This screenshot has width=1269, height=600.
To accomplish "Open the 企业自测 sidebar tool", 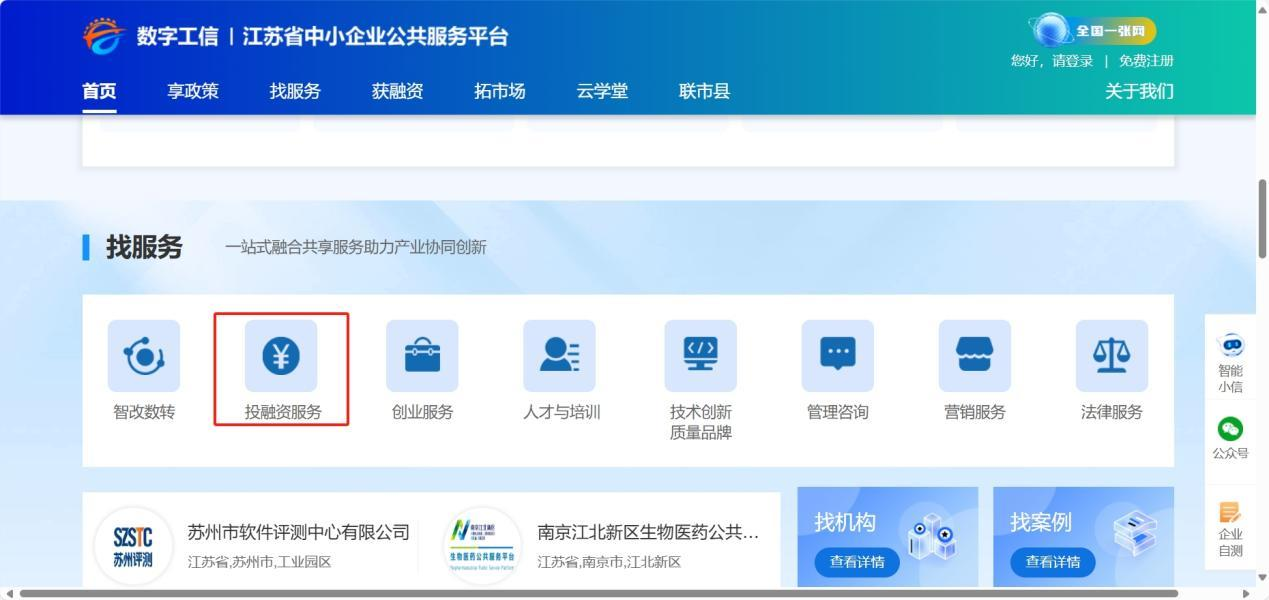I will click(1230, 528).
